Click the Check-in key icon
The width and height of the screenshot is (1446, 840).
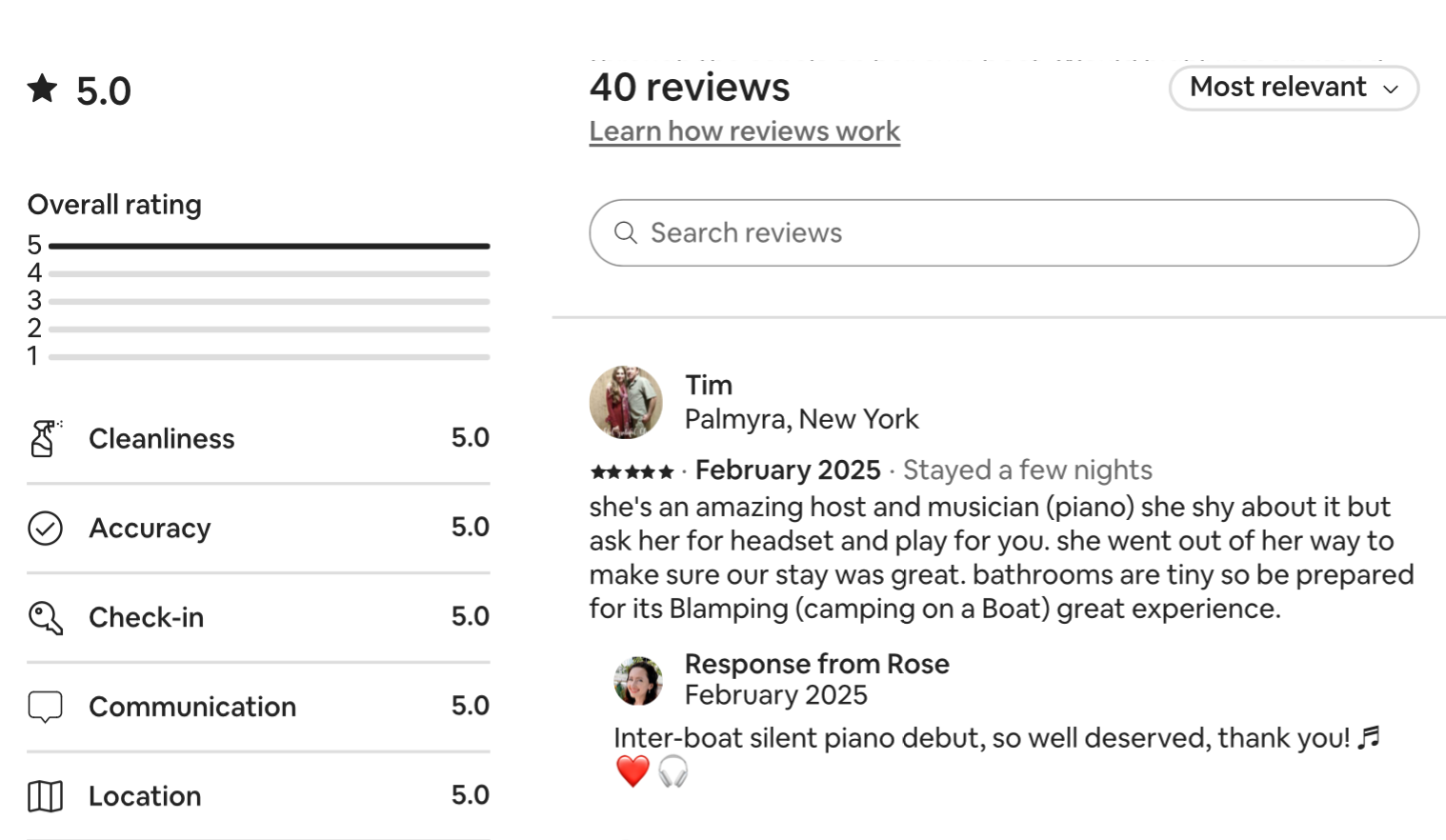(45, 618)
